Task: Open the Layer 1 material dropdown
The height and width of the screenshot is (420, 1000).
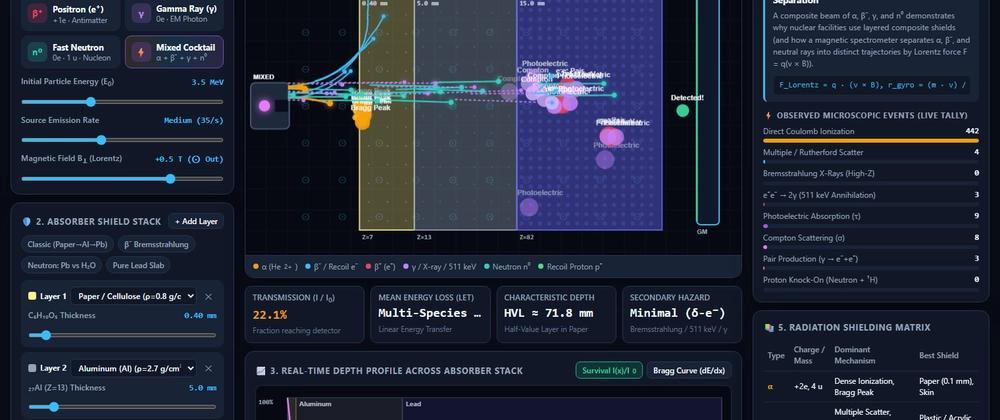Action: [x=133, y=296]
